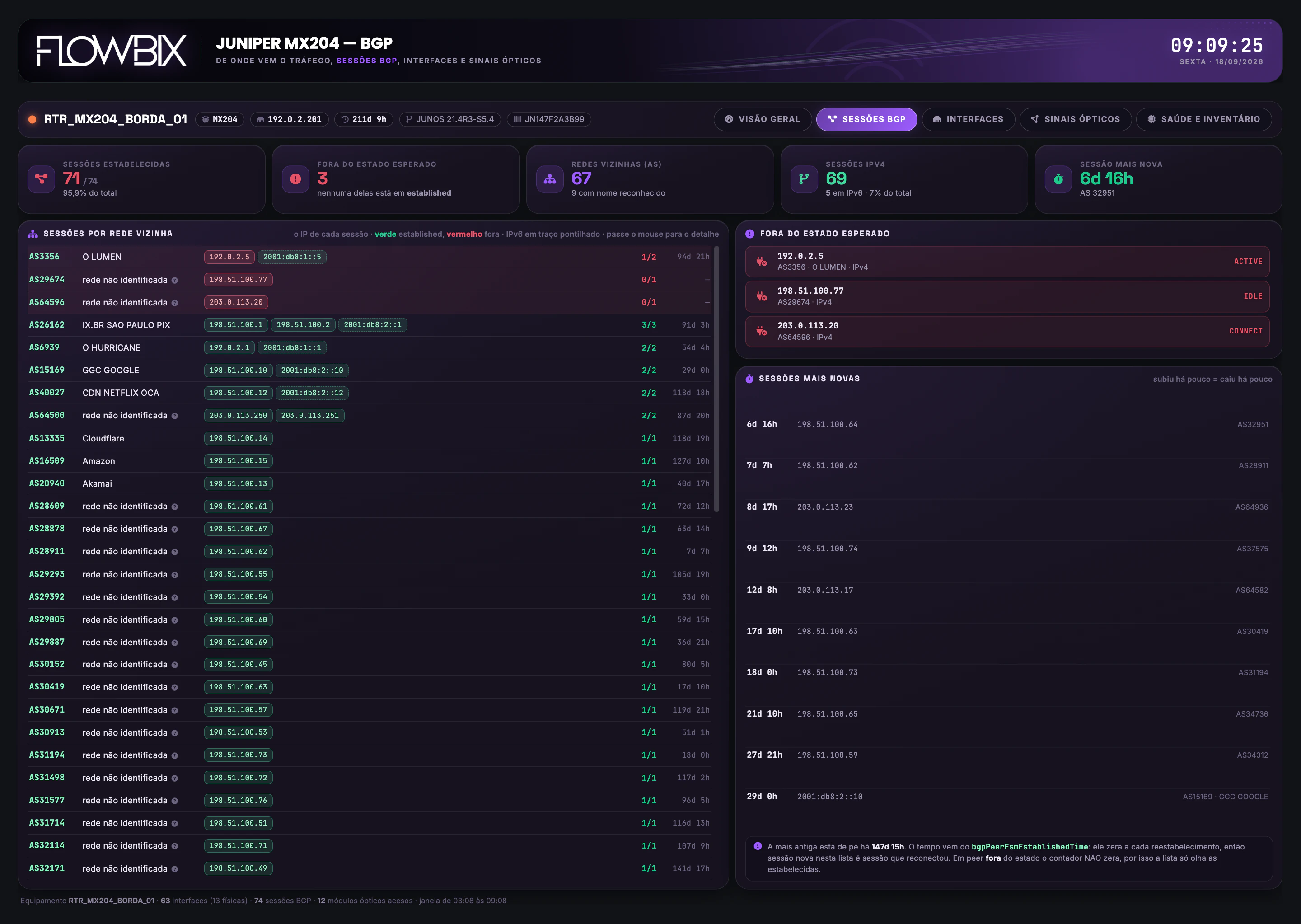Click the Sessões Estabelecidas card icon

point(42,178)
